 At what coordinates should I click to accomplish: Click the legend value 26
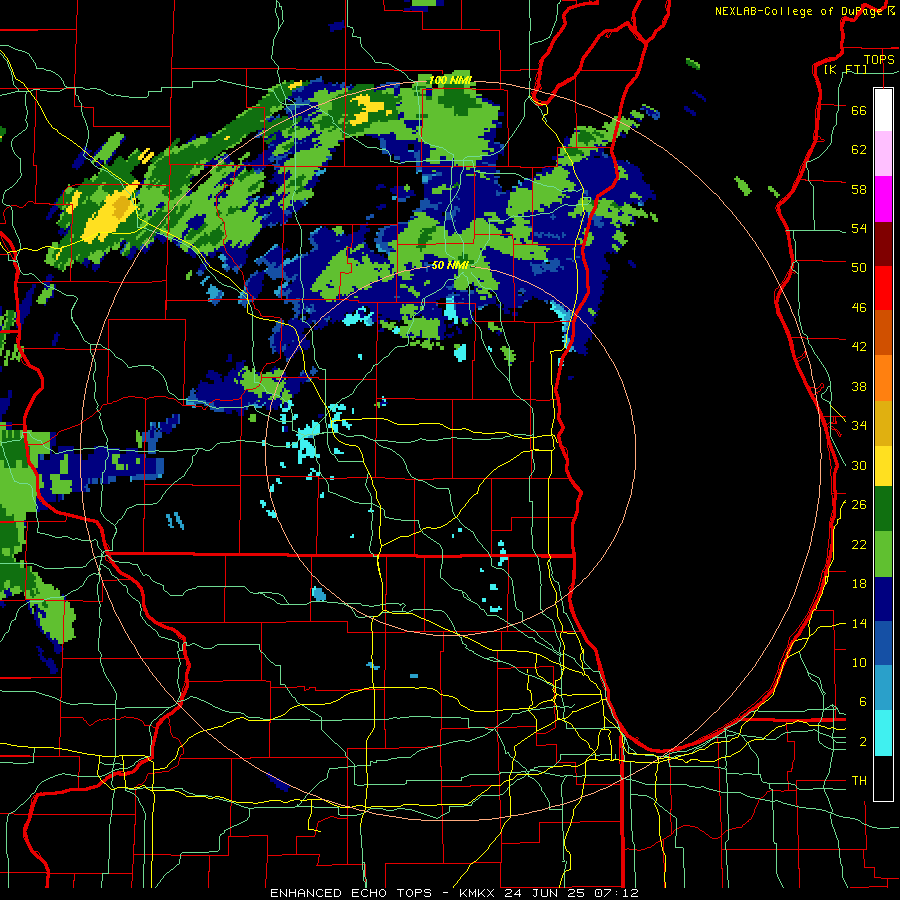[859, 505]
